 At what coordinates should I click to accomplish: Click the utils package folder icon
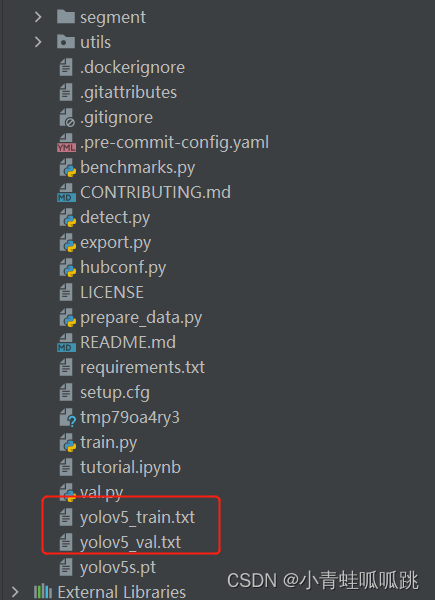[66, 41]
